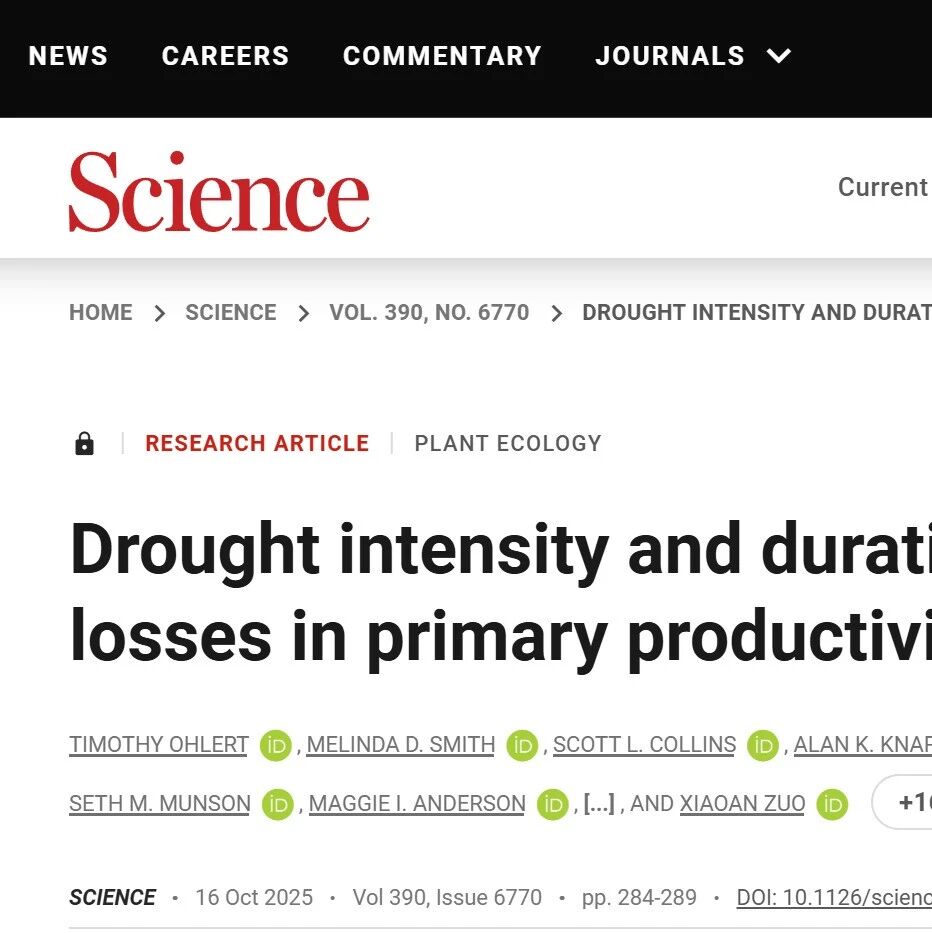932x933 pixels.
Task: Open the Current issue nav link
Action: [x=884, y=187]
